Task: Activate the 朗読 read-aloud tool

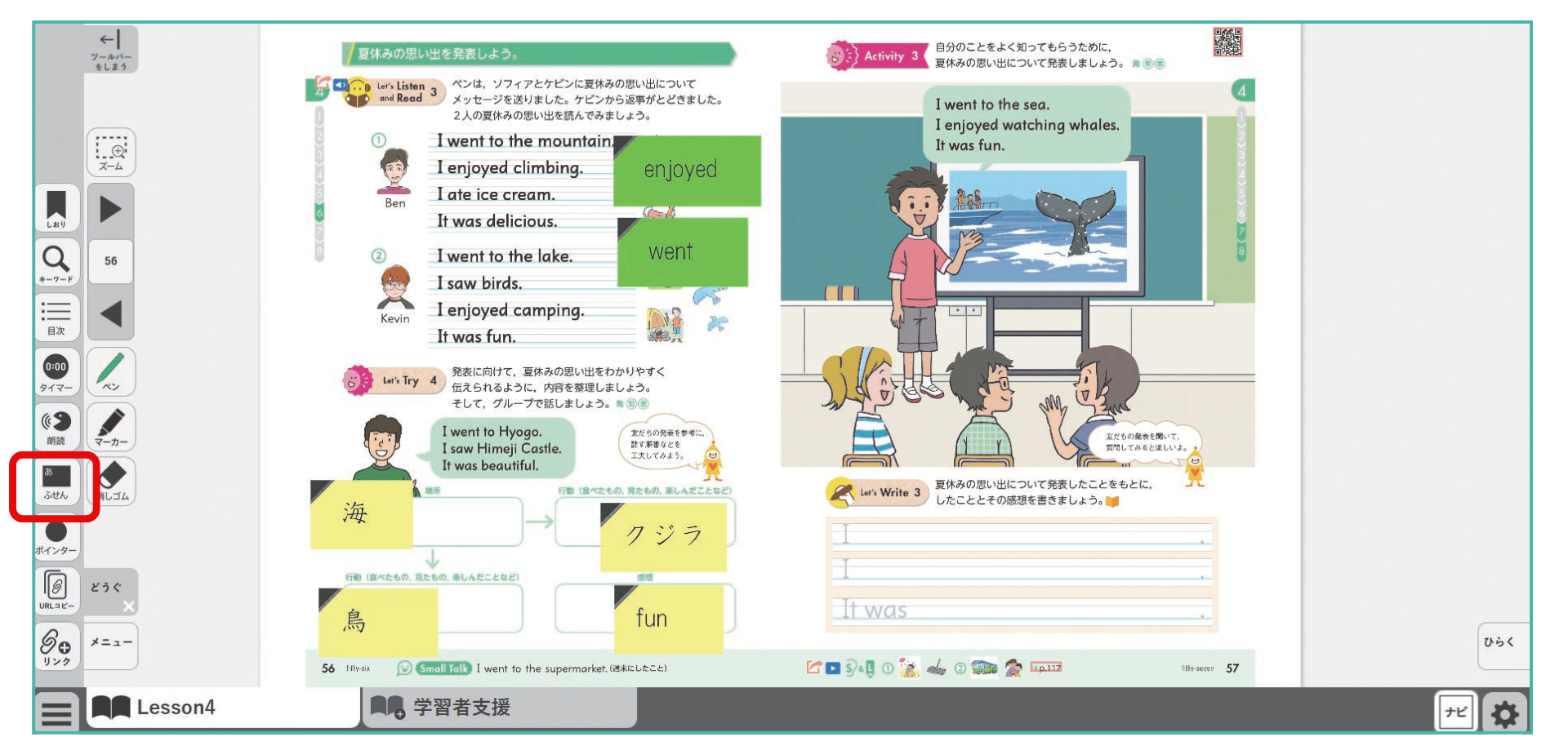Action: point(56,427)
